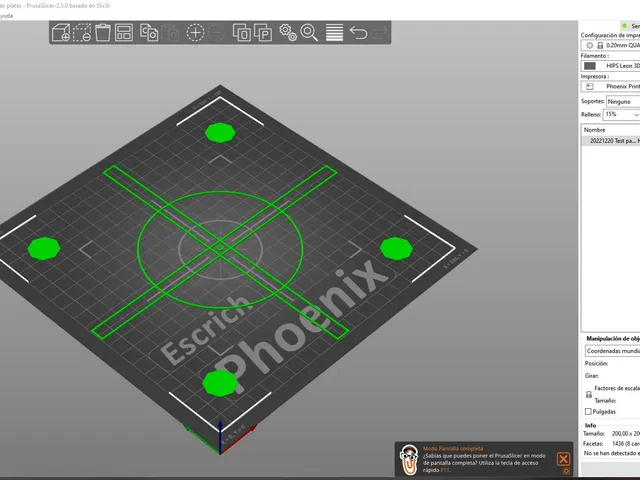Screen dimensions: 640x480
Task: Click the top green octagon pad
Action: coord(220,132)
